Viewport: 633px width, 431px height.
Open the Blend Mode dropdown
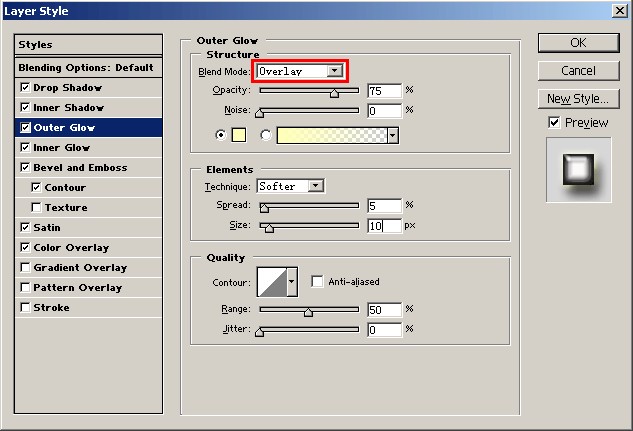pyautogui.click(x=334, y=71)
